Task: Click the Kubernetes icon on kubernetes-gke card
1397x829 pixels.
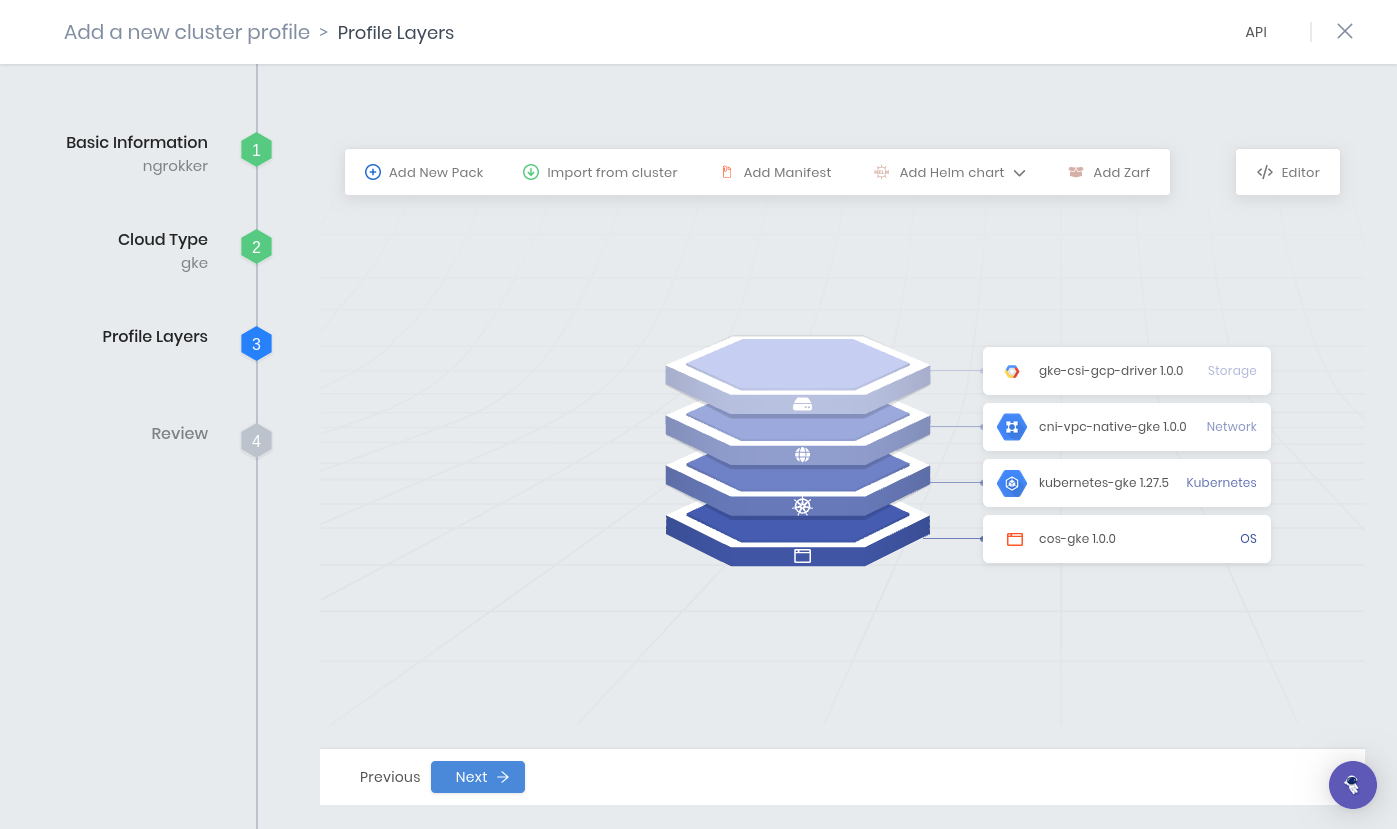Action: (1011, 482)
